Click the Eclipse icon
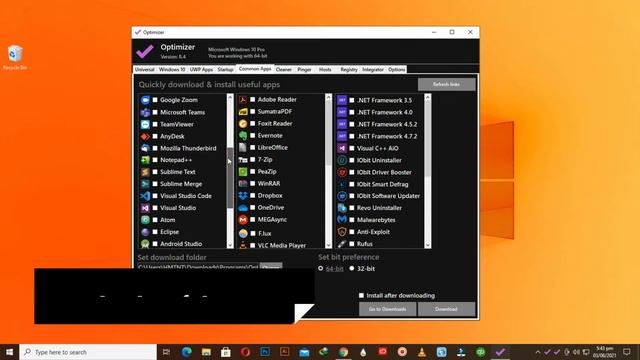Screen dimensions: 640x360 pyautogui.click(x=145, y=232)
